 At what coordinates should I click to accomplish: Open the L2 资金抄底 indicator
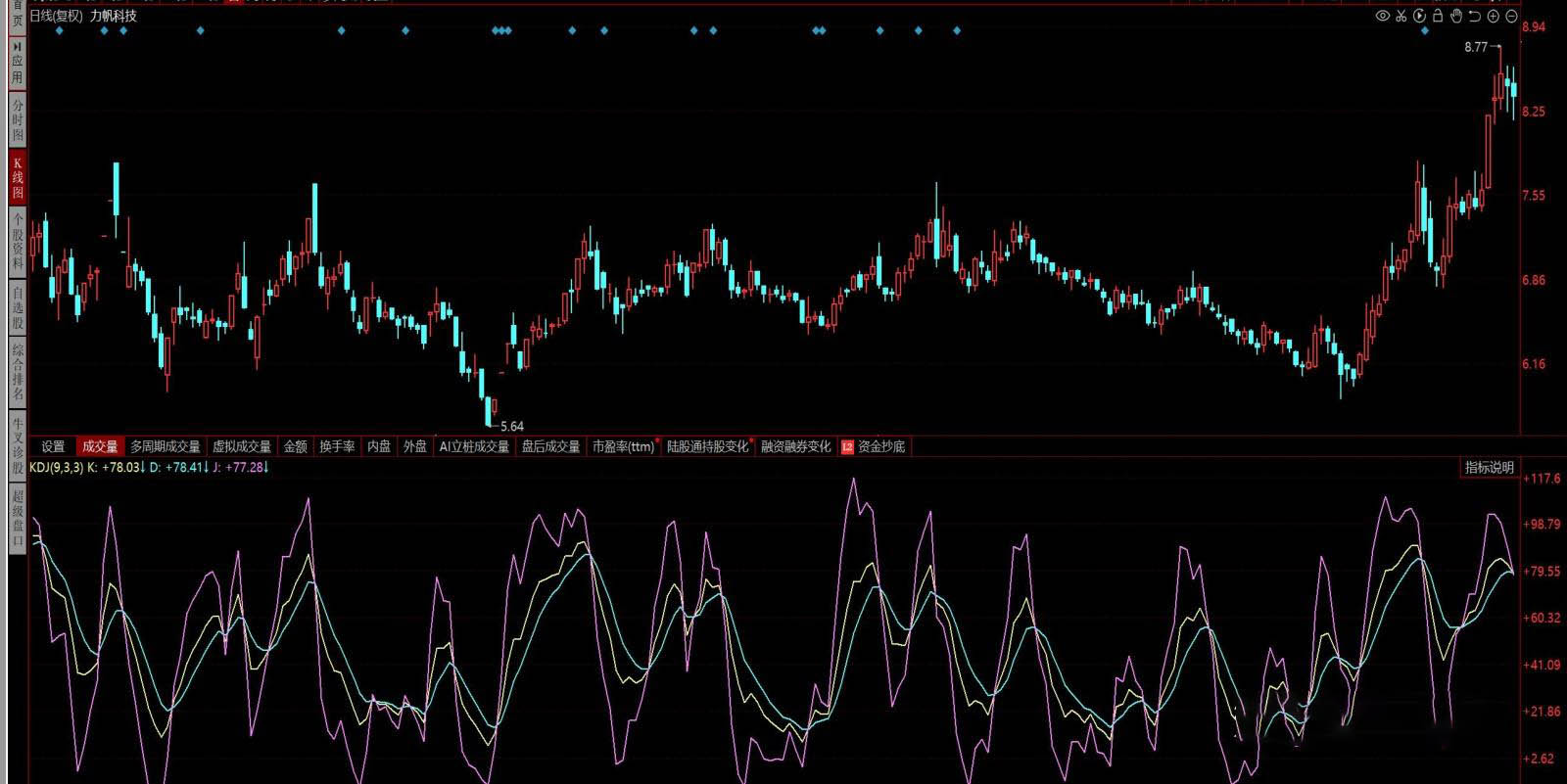click(x=874, y=446)
